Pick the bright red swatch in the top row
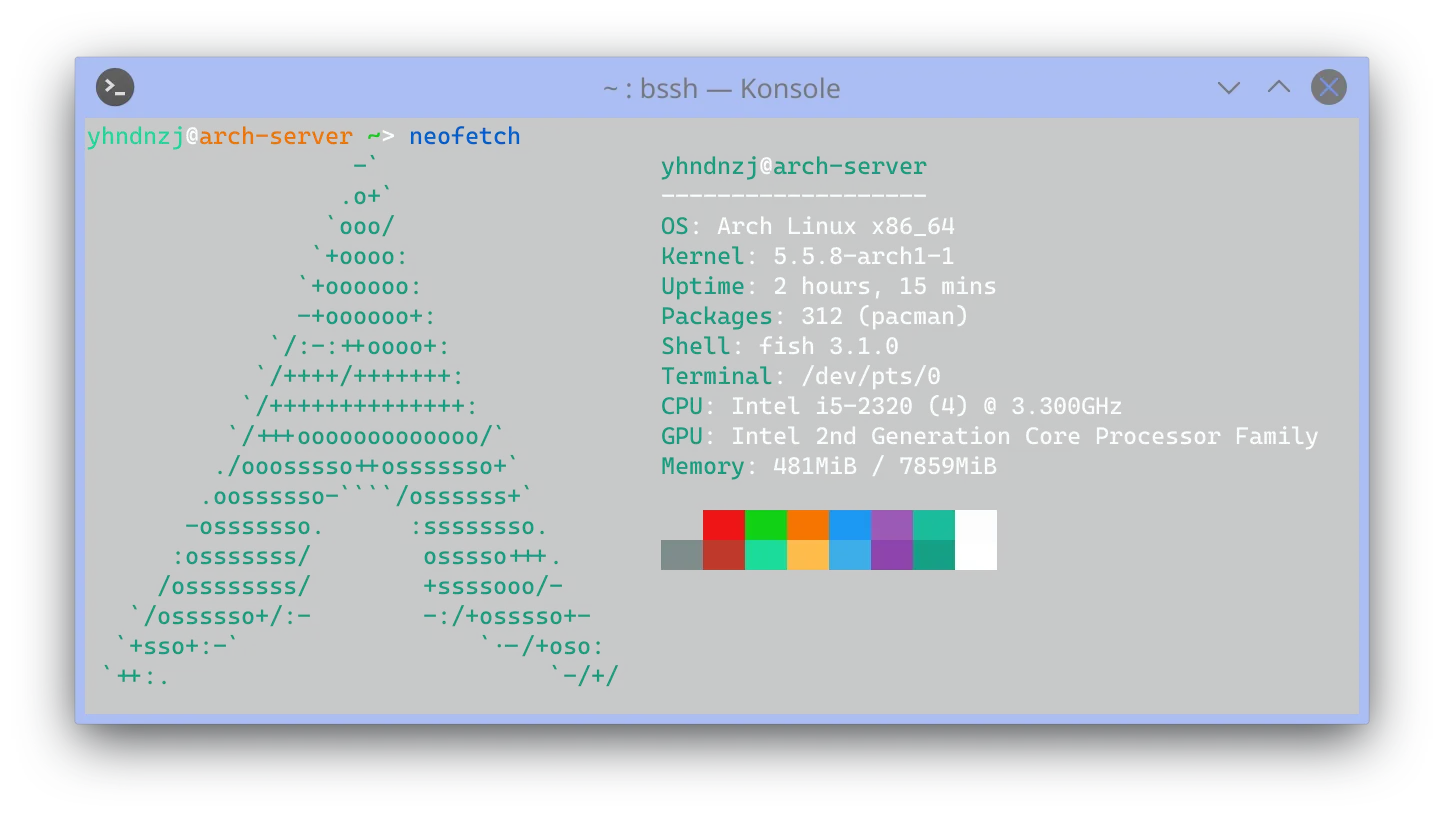Screen dimensions: 1444x817 point(724,525)
